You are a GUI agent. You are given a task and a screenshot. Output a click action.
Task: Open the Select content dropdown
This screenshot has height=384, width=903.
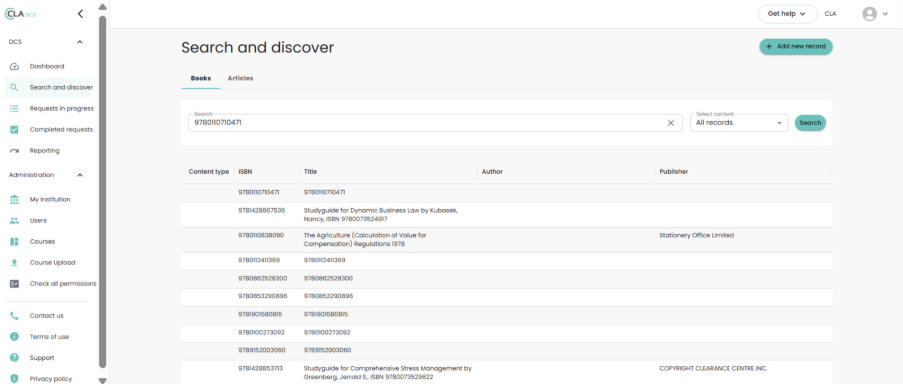click(x=739, y=123)
